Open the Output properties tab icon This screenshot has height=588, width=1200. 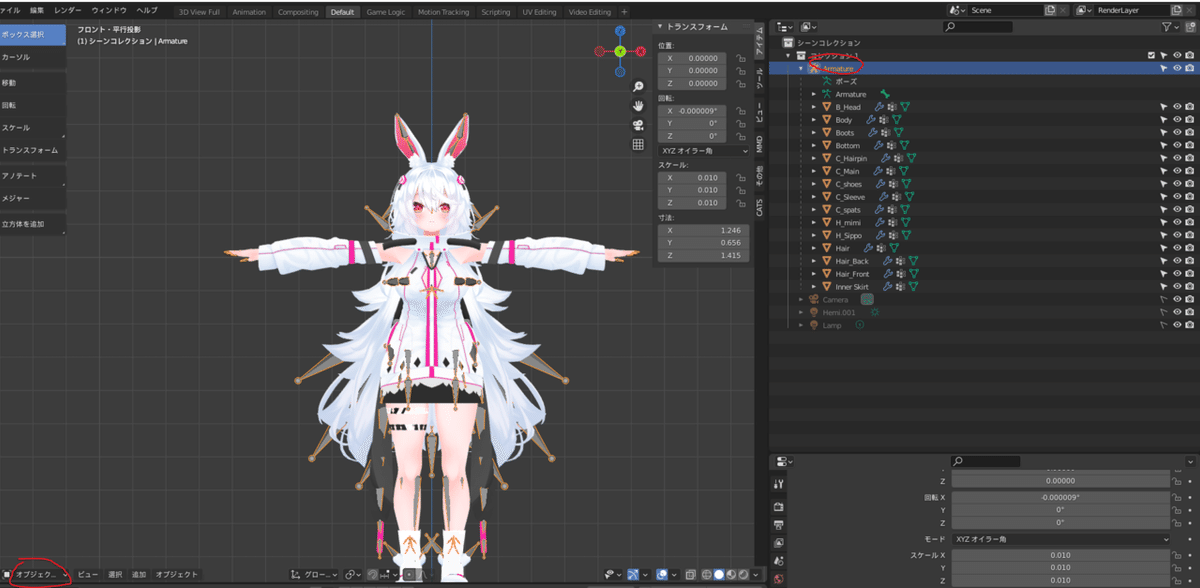click(779, 524)
